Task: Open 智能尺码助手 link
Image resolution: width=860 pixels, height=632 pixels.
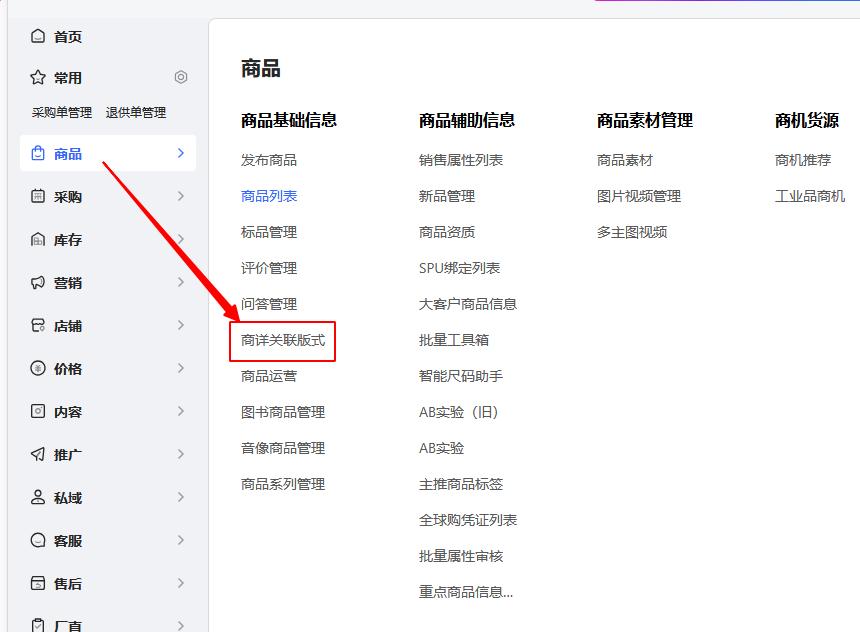Action: click(x=461, y=376)
